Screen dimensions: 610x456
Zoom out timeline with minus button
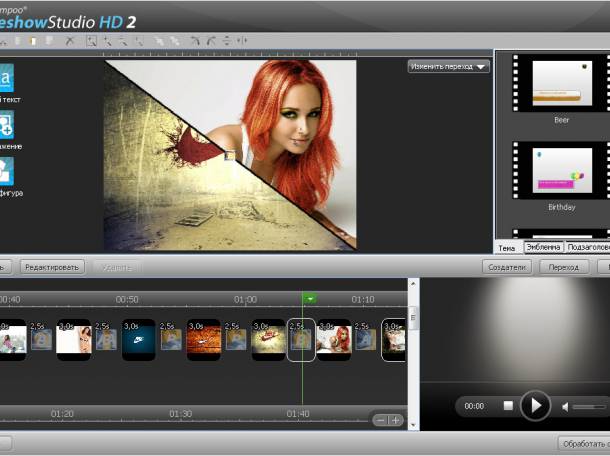(x=380, y=420)
